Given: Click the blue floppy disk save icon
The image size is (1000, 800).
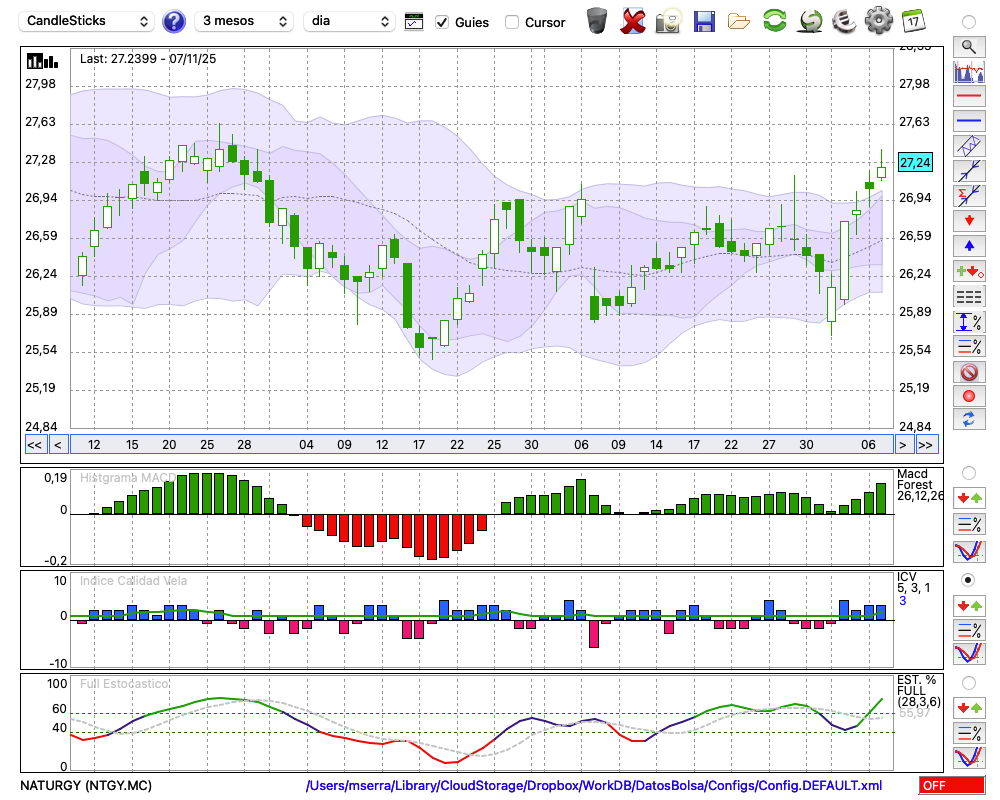Looking at the screenshot, I should tap(704, 20).
